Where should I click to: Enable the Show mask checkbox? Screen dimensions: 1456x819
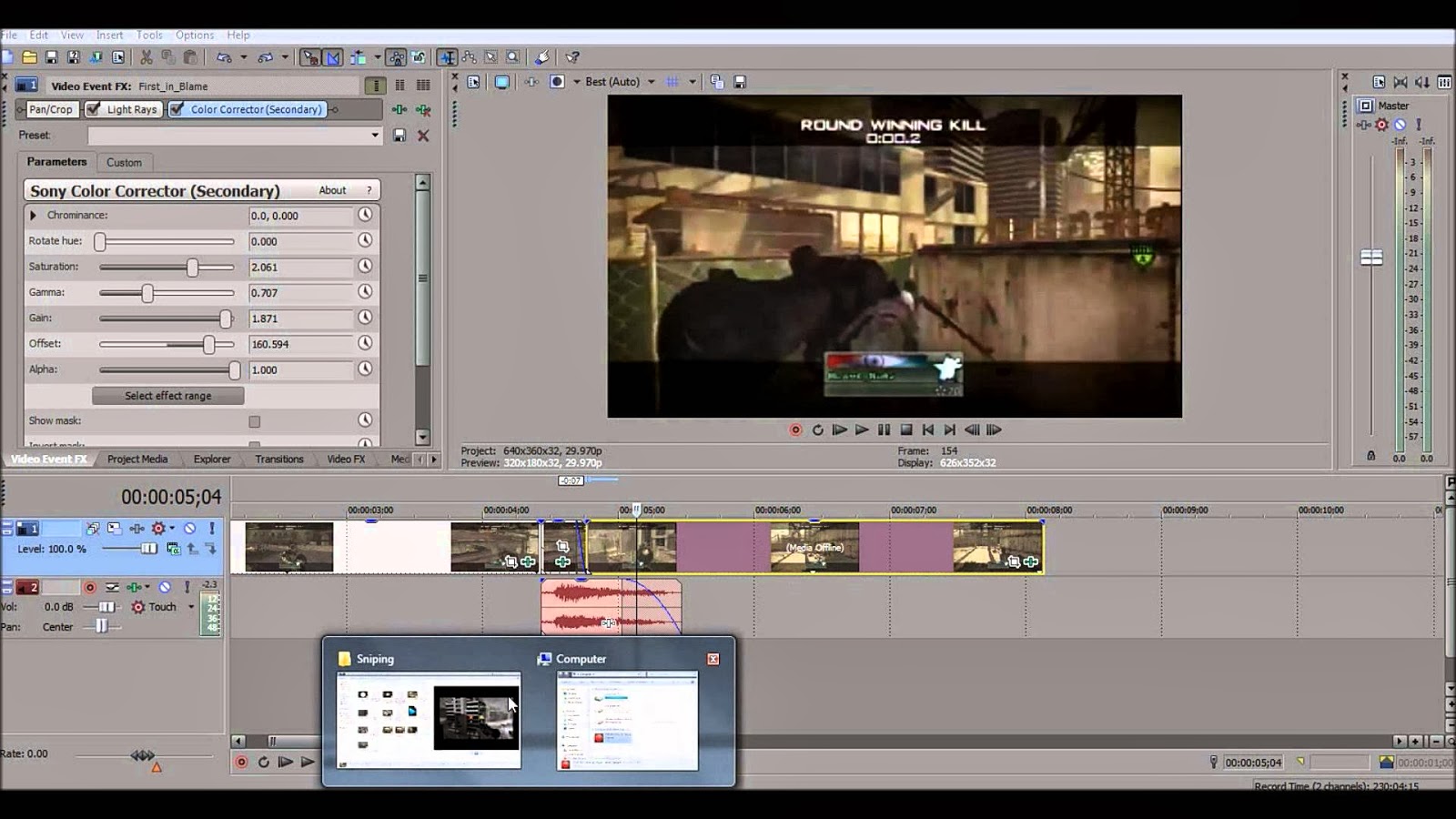point(255,421)
